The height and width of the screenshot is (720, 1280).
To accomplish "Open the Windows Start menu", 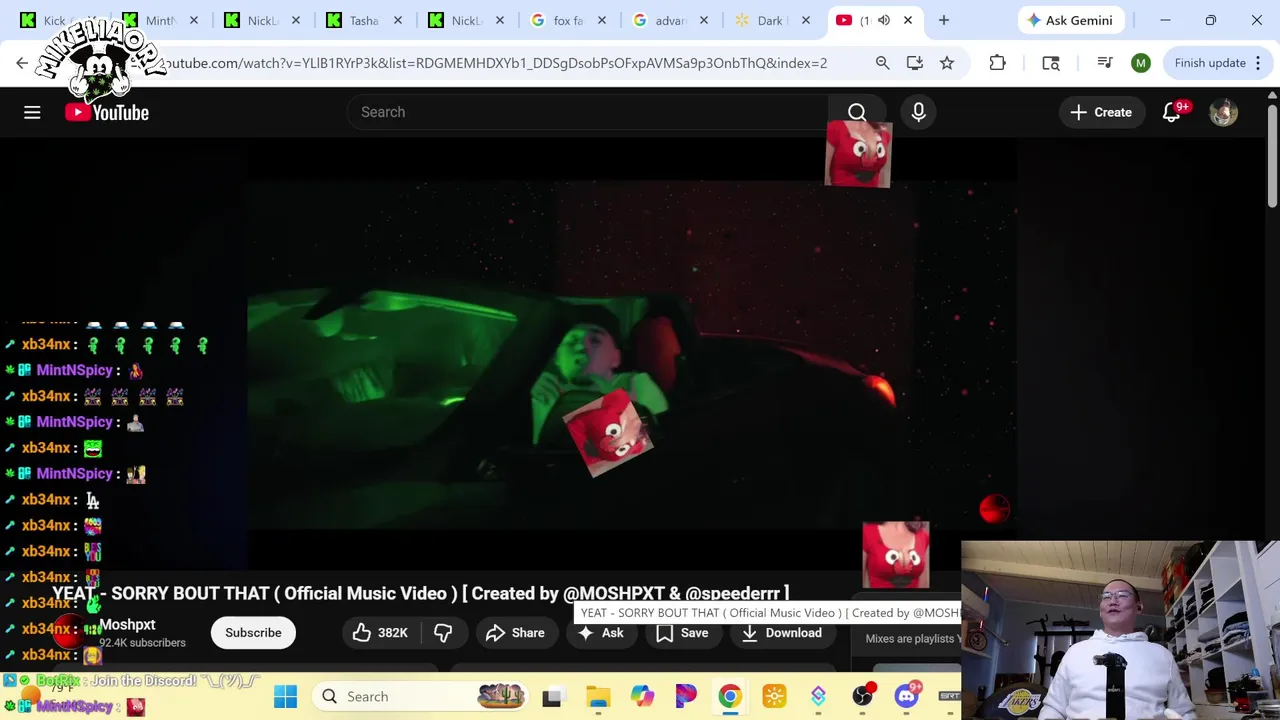I will (x=285, y=696).
